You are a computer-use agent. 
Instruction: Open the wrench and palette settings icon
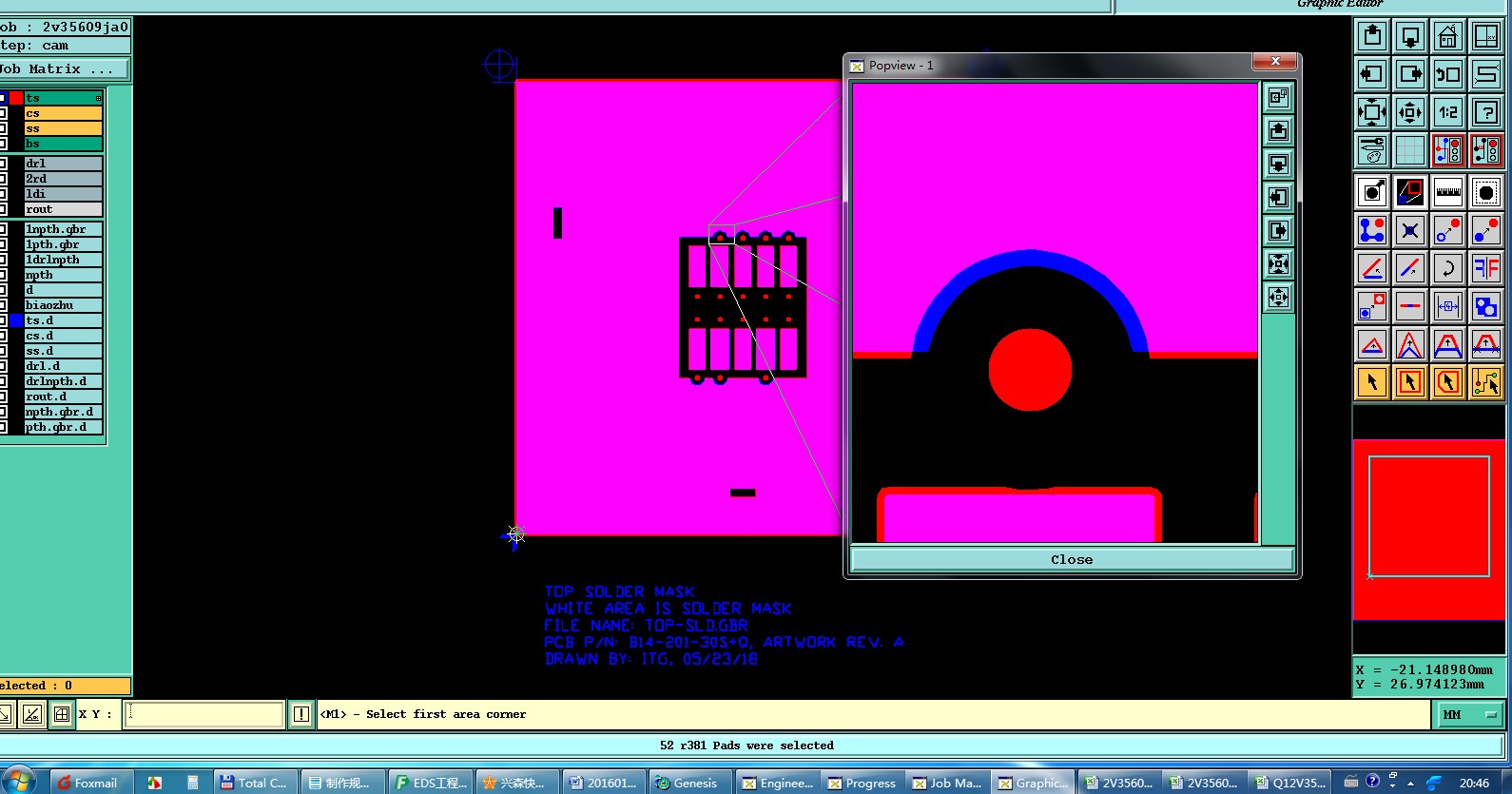pyautogui.click(x=1372, y=150)
